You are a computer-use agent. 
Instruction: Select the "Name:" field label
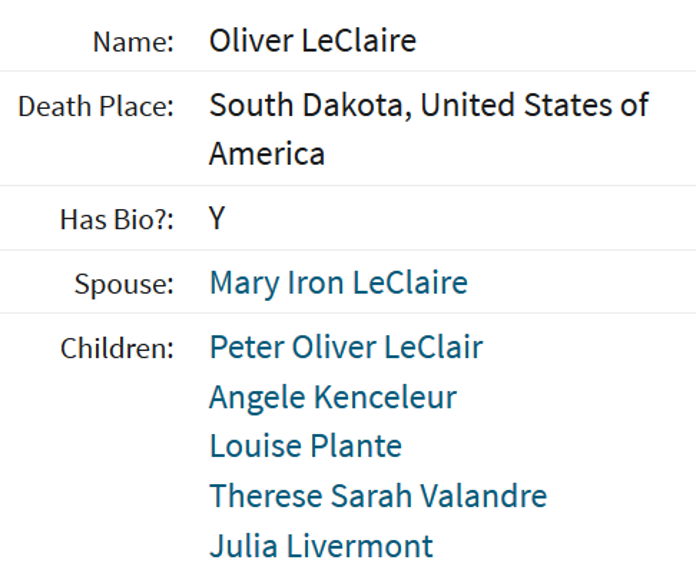133,42
